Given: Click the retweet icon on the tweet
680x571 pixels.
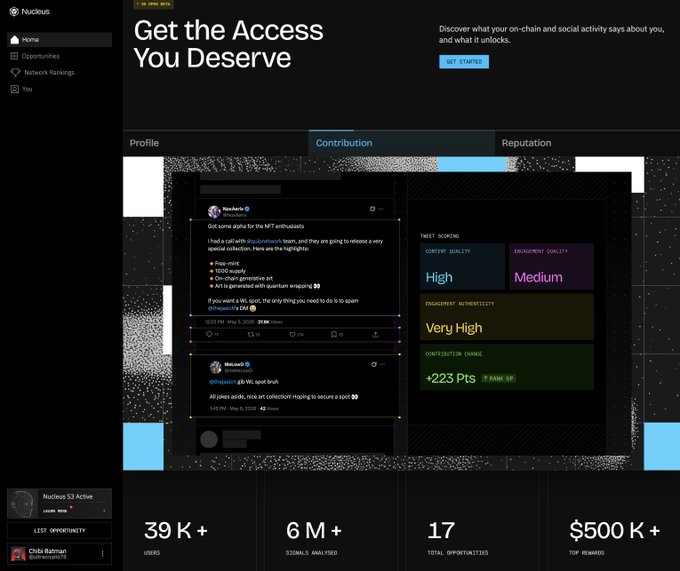Looking at the screenshot, I should tap(251, 334).
